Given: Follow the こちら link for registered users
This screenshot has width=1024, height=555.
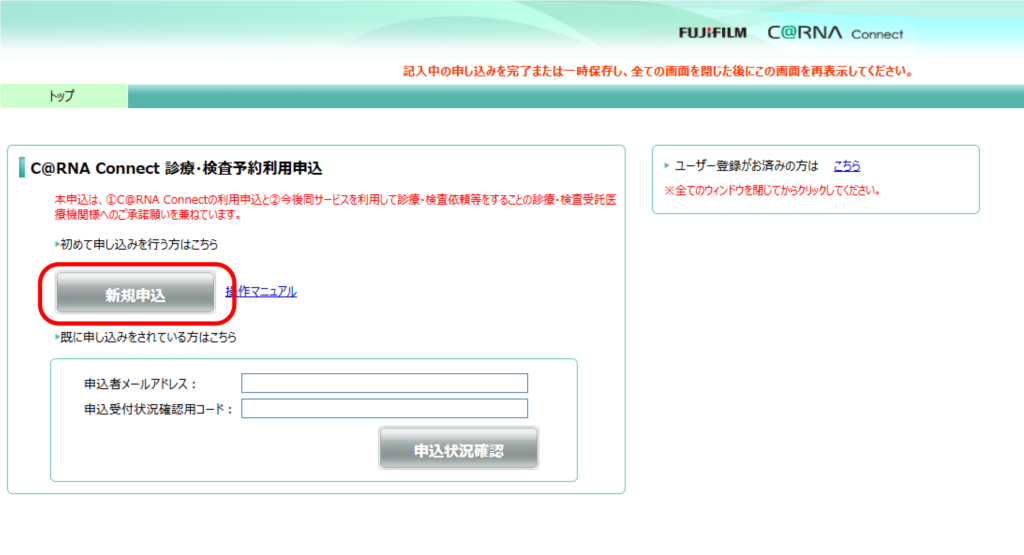Looking at the screenshot, I should click(x=846, y=166).
